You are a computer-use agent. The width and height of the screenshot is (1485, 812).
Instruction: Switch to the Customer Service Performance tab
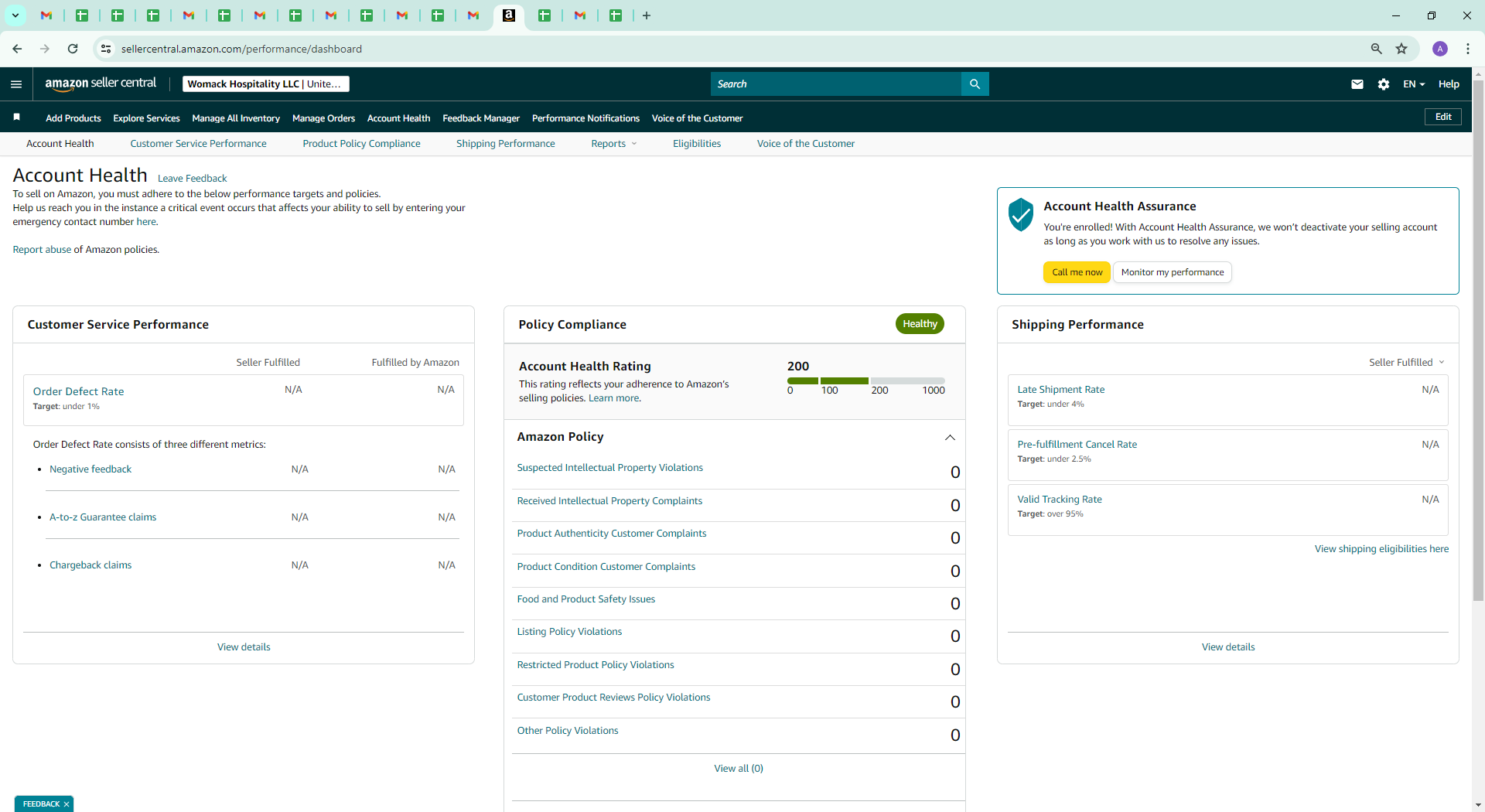coord(198,144)
